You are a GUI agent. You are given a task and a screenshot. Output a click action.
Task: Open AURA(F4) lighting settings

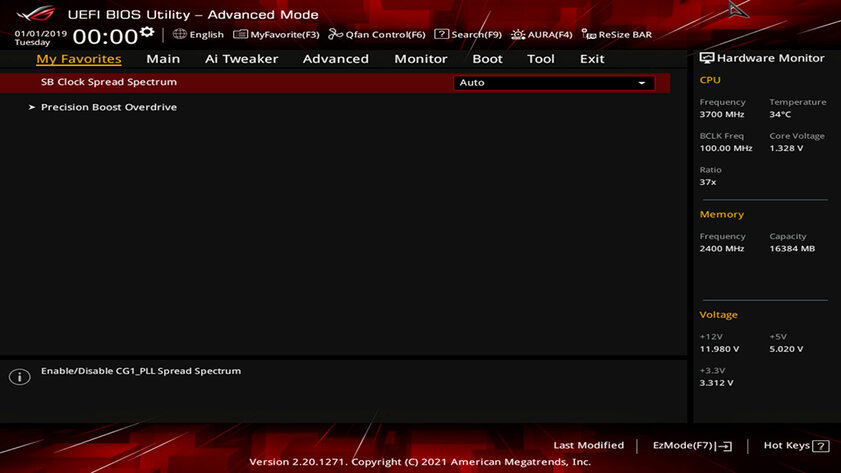tap(542, 34)
